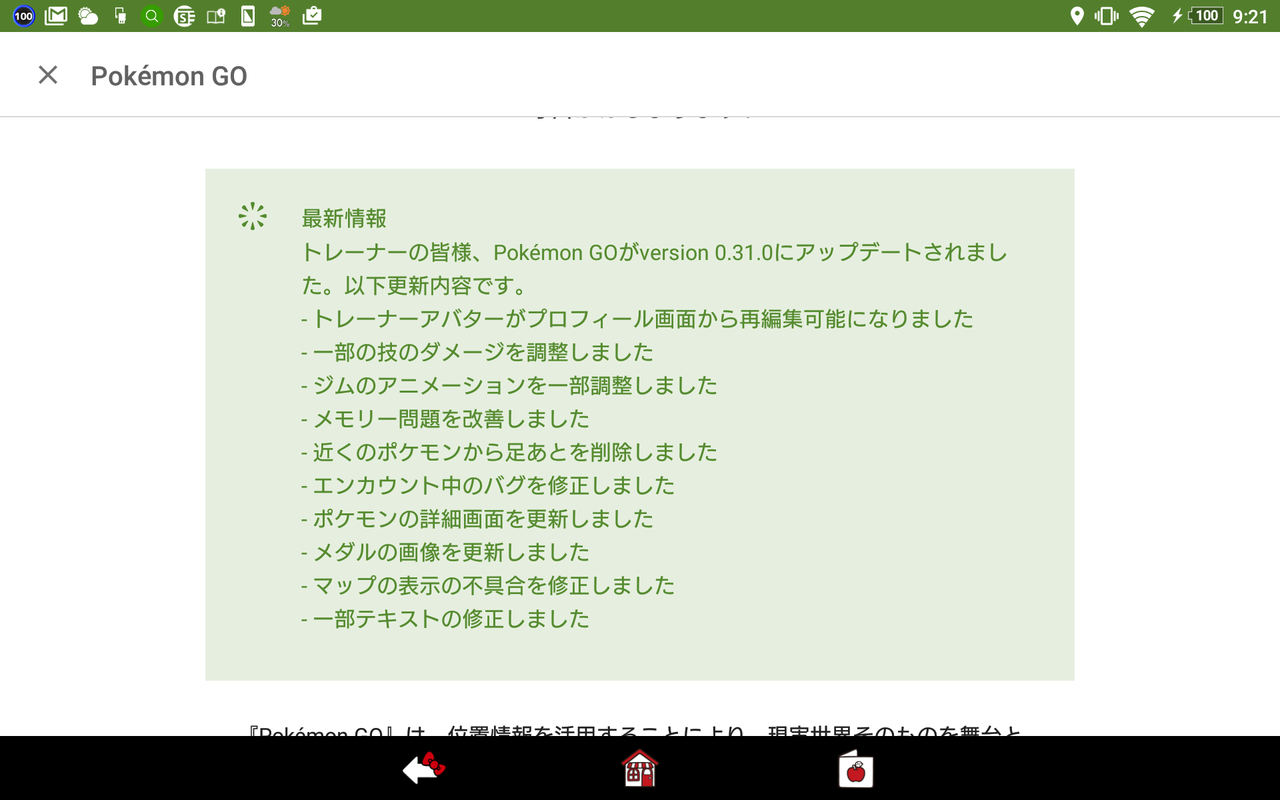
Task: Tap the Hello Kitty back arrow
Action: pyautogui.click(x=423, y=768)
